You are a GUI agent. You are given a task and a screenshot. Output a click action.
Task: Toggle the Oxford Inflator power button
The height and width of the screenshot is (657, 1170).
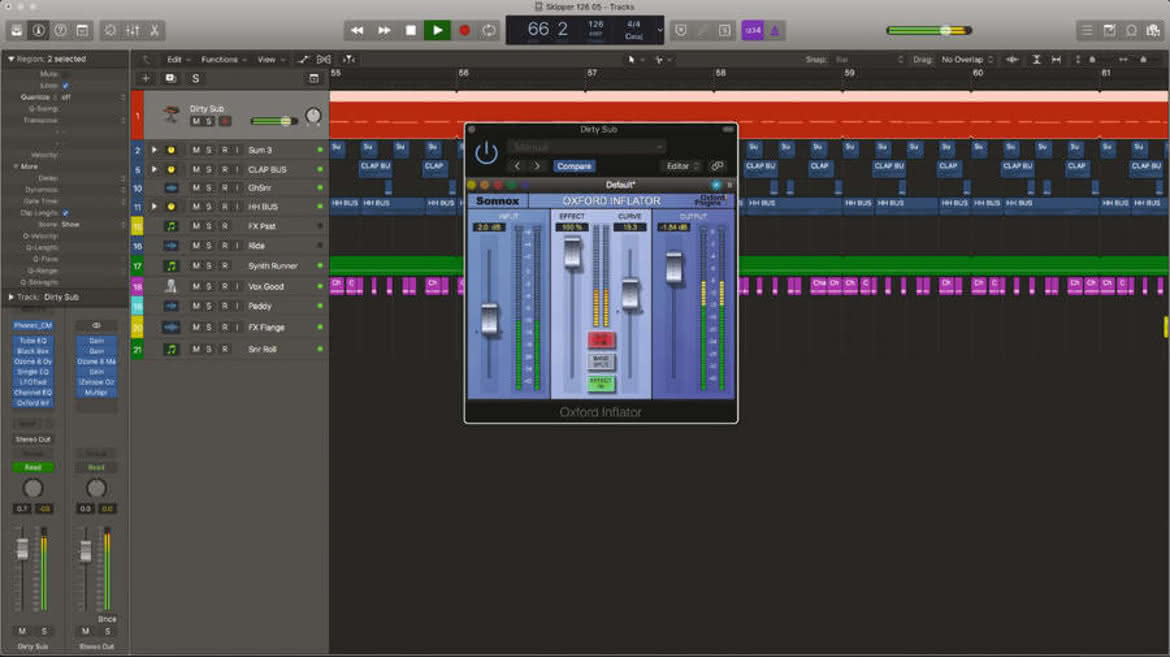pyautogui.click(x=486, y=153)
